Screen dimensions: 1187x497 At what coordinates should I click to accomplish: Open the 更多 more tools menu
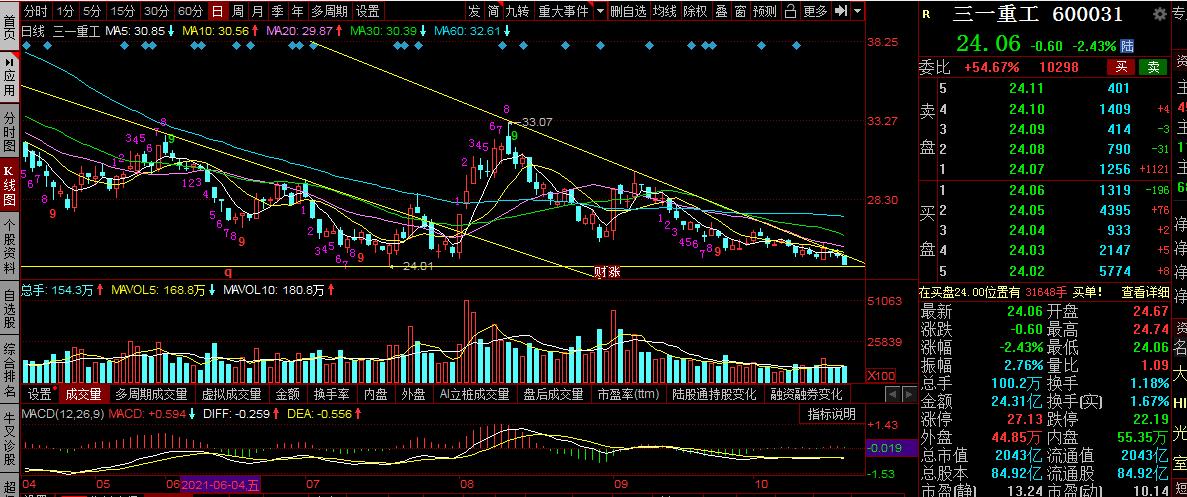[x=815, y=11]
